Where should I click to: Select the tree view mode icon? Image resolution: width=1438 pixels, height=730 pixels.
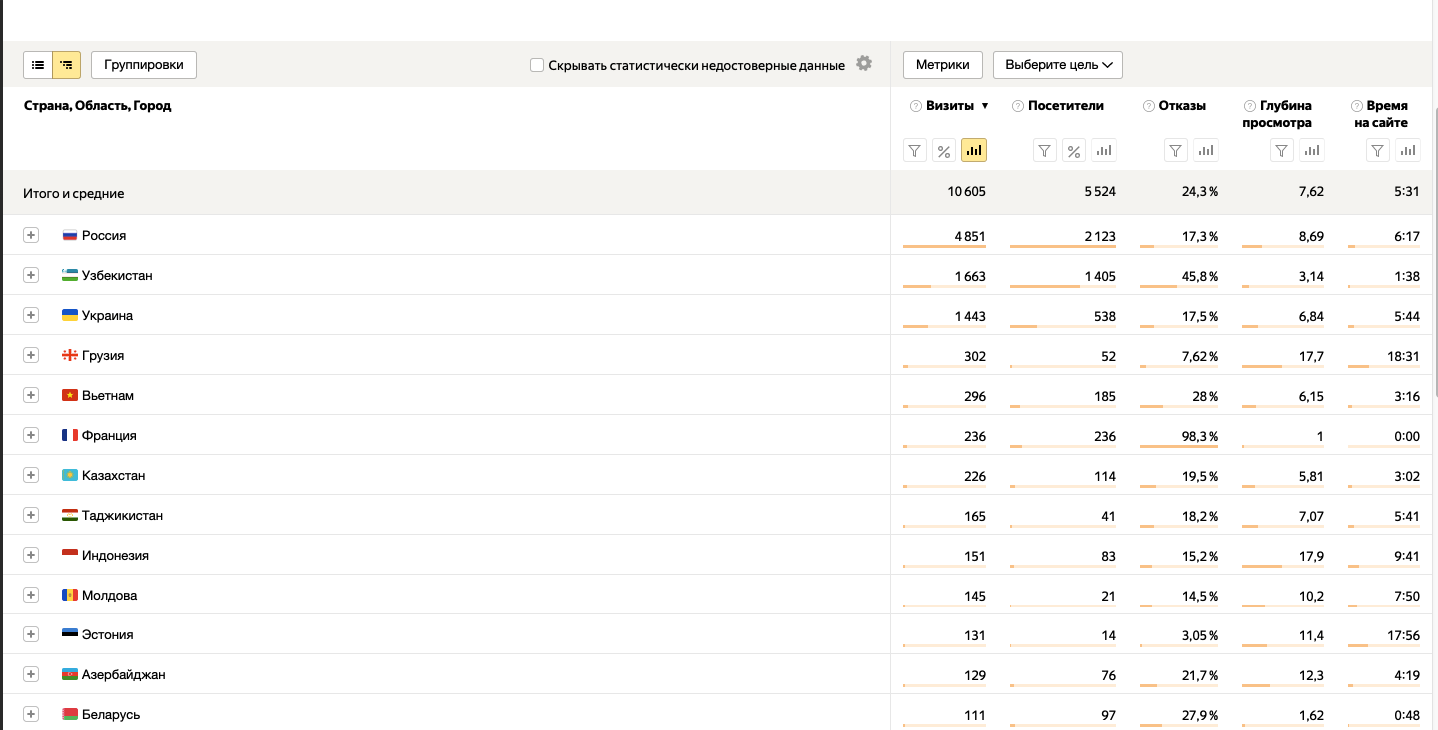coord(66,65)
